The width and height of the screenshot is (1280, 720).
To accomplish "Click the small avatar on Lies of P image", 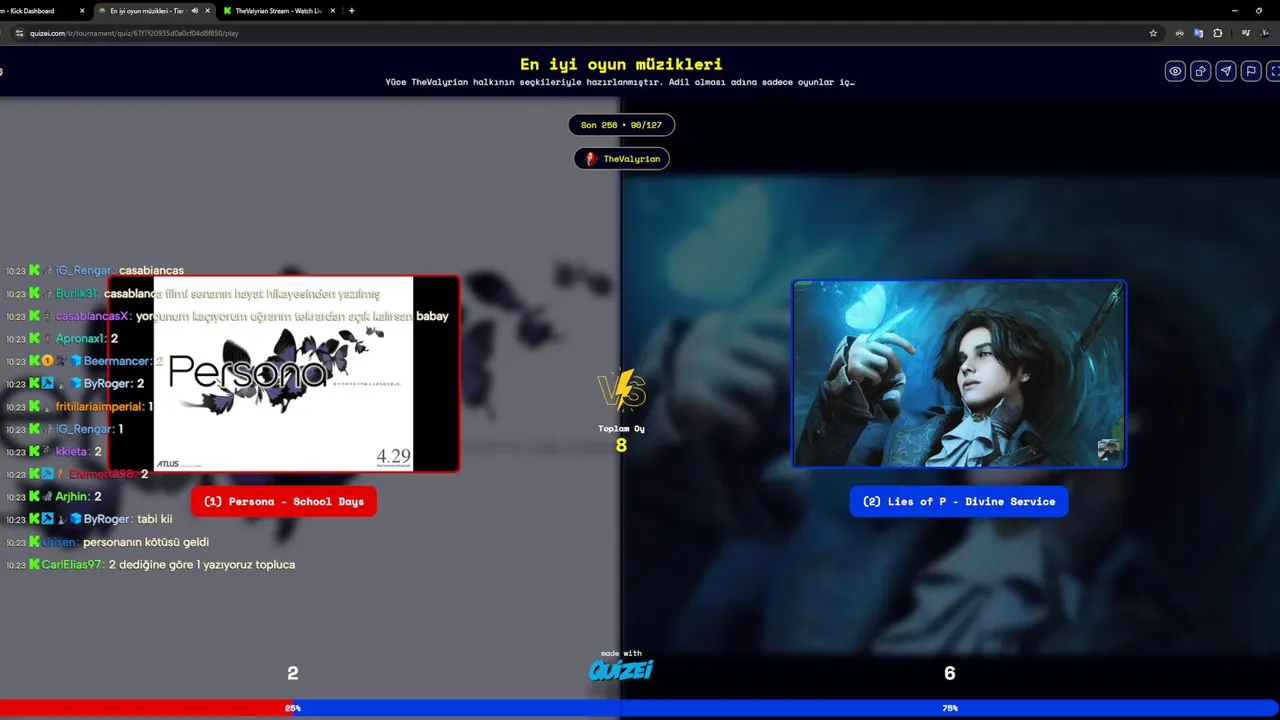I will (1108, 450).
